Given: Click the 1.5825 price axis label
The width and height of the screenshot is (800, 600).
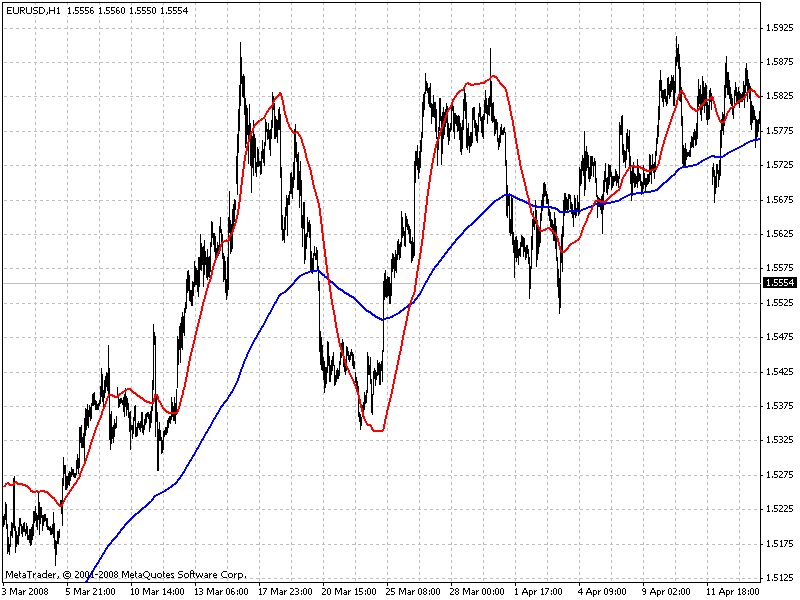Looking at the screenshot, I should 780,96.
